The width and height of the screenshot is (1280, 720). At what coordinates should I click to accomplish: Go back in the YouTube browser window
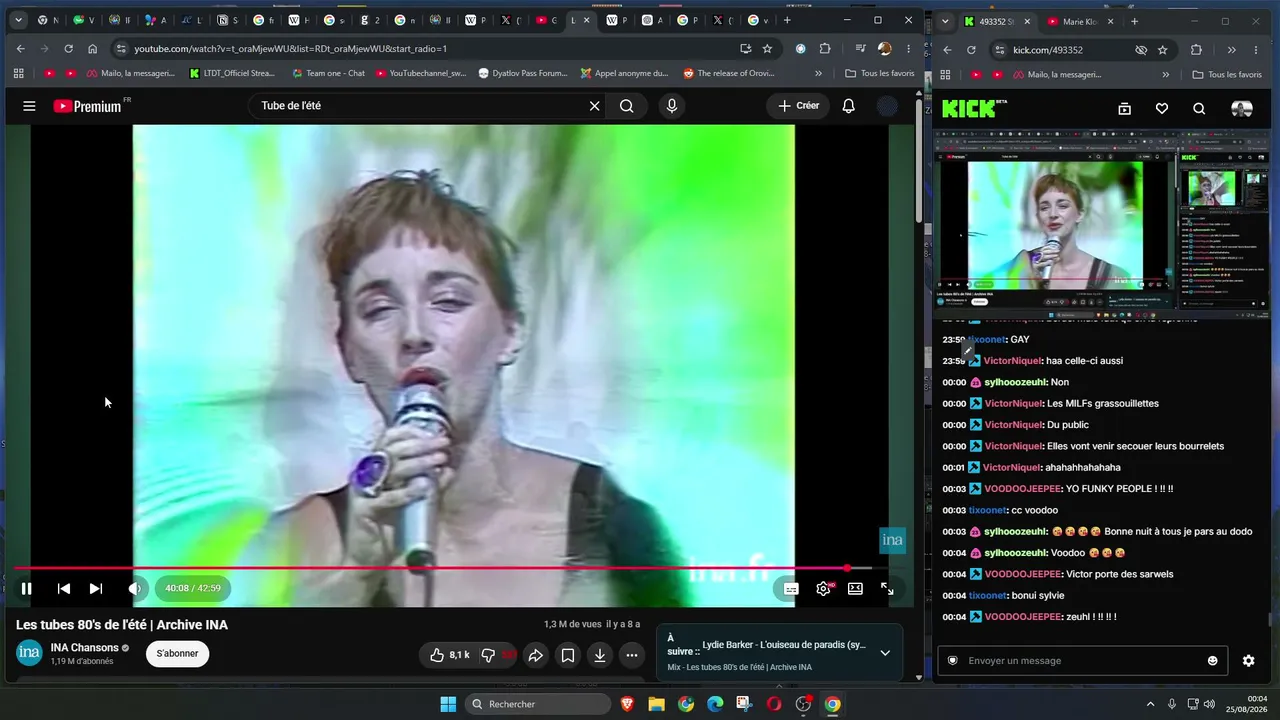coord(21,49)
